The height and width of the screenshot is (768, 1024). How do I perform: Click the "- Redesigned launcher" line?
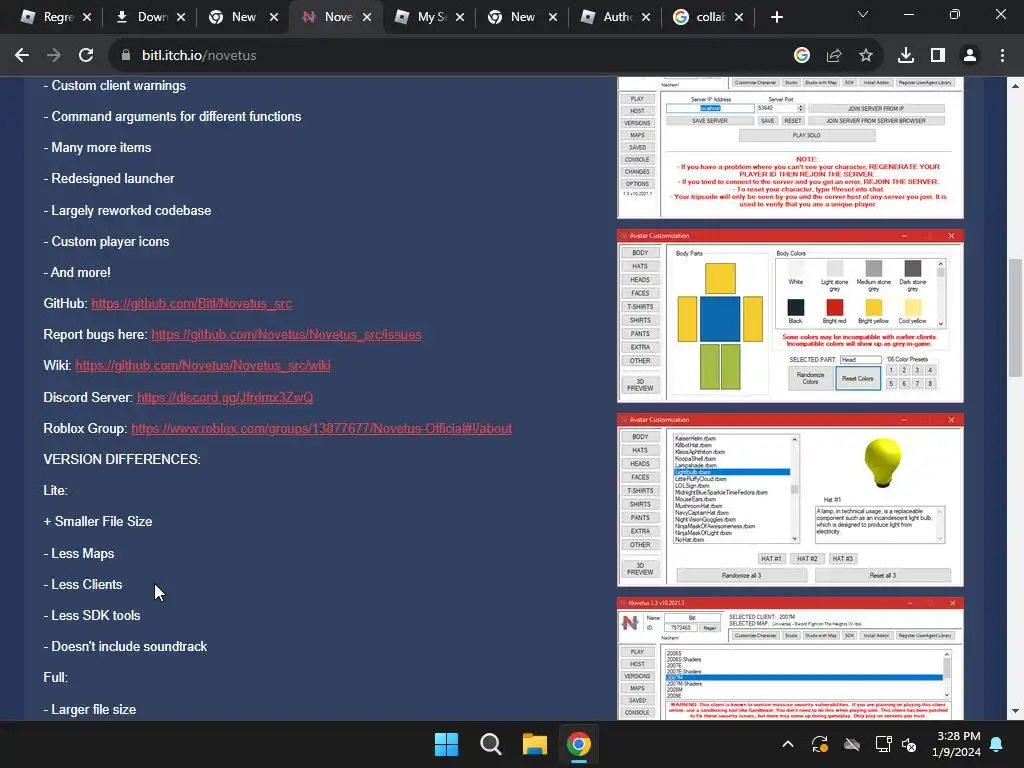point(109,178)
